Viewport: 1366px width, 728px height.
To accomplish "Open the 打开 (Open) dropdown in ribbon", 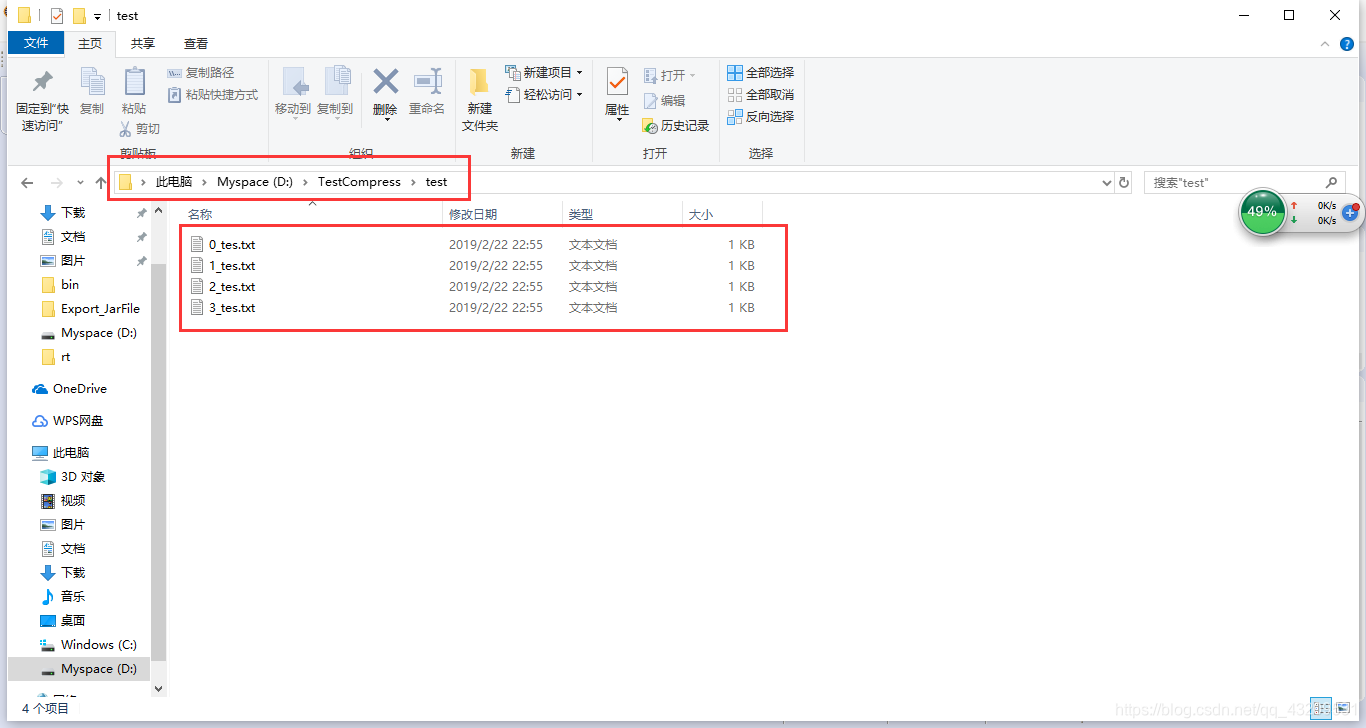I will [669, 76].
